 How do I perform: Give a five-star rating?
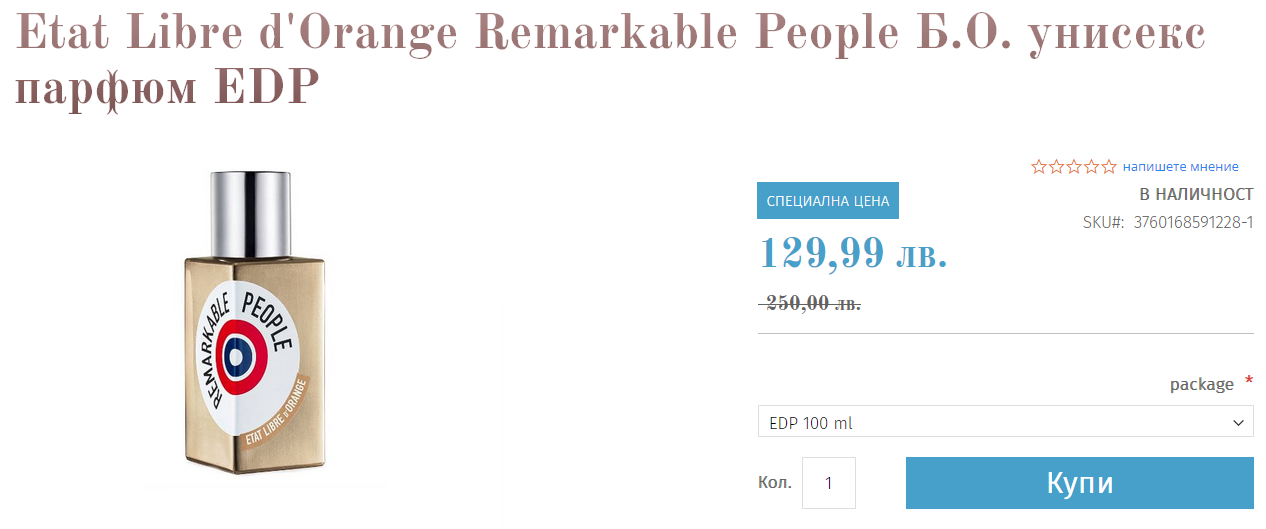click(x=1108, y=167)
